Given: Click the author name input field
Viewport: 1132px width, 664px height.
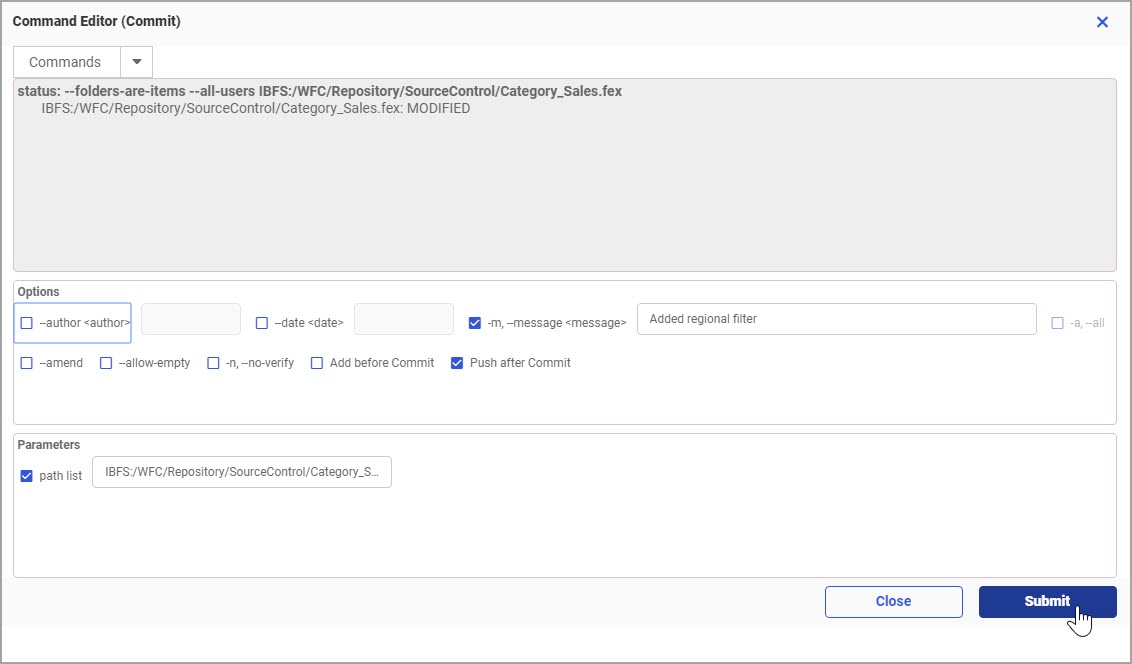Looking at the screenshot, I should (x=191, y=320).
